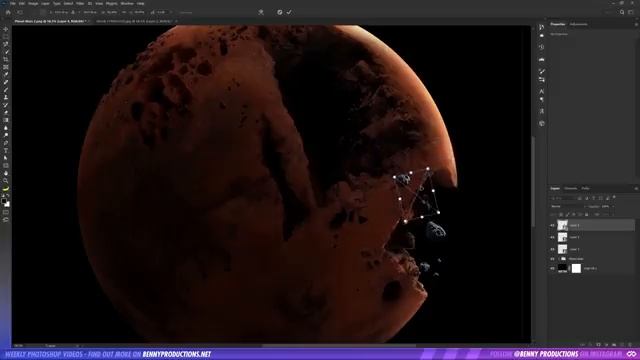The width and height of the screenshot is (640, 360).
Task: Open the Fill value dropdown arrow
Action: click(613, 214)
